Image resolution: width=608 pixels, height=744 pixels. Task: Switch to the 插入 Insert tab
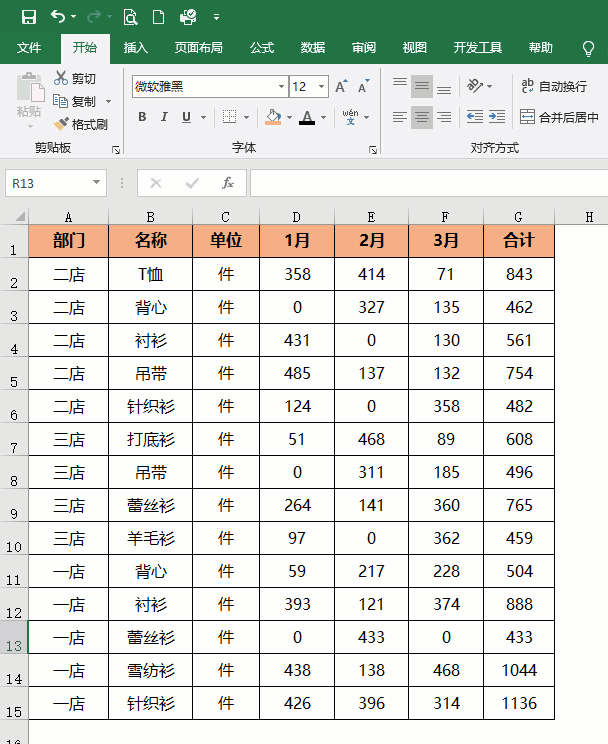coord(136,47)
